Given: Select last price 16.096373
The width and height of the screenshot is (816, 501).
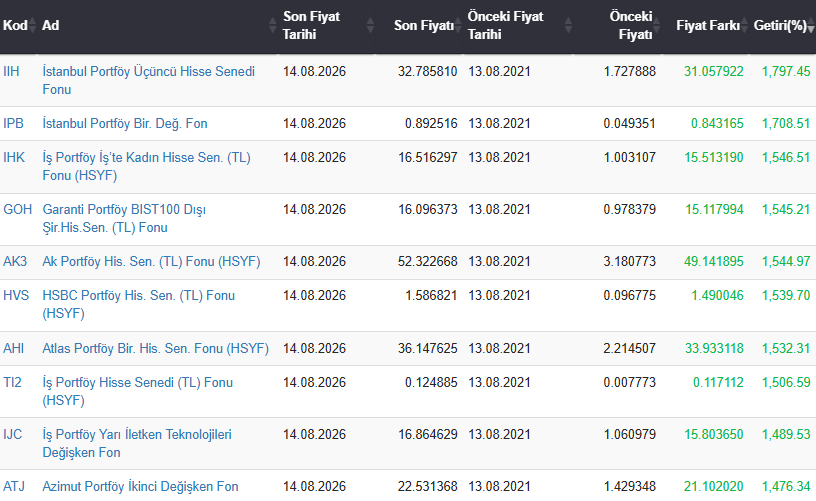Looking at the screenshot, I should click(427, 209).
